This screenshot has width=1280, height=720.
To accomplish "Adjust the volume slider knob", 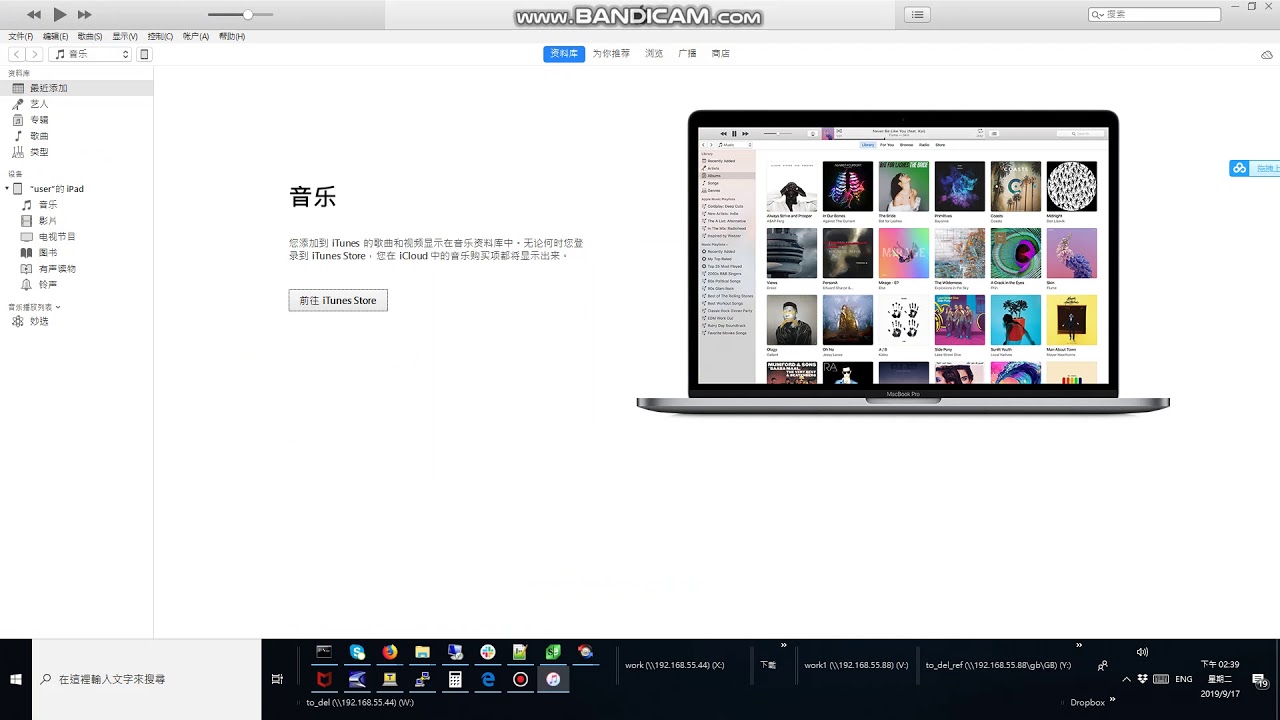I will coord(247,14).
